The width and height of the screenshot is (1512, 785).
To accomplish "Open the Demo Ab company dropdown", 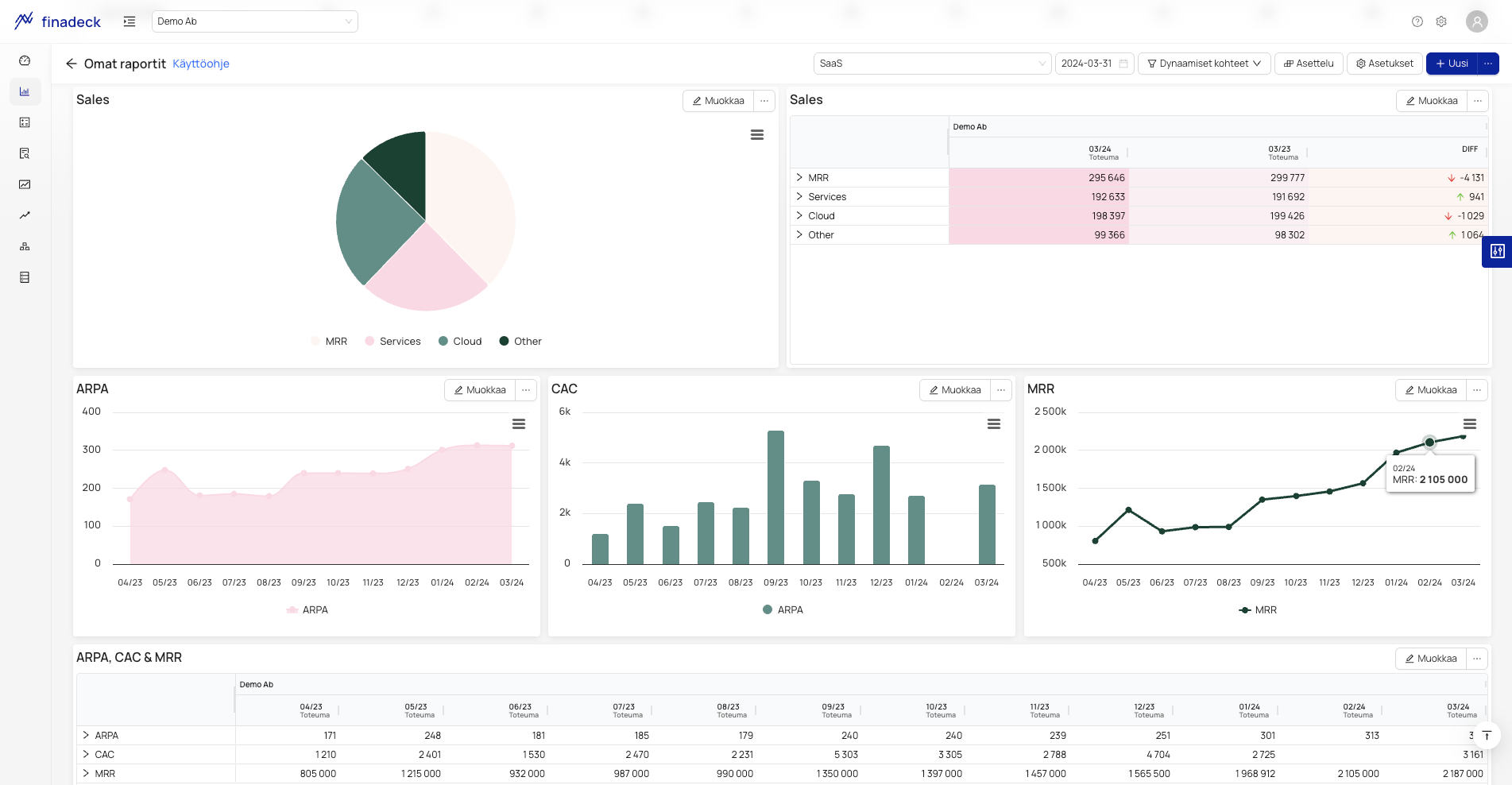I will [254, 21].
